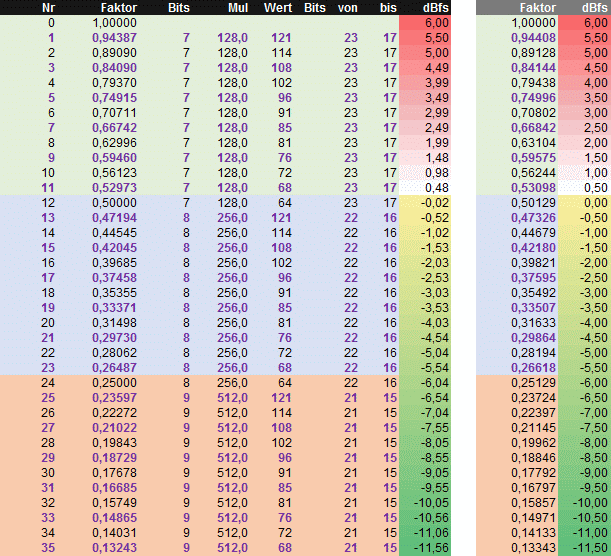Click the -0,02 dBfs yellow cell
Image resolution: width=611 pixels, height=556 pixels.
click(x=425, y=203)
